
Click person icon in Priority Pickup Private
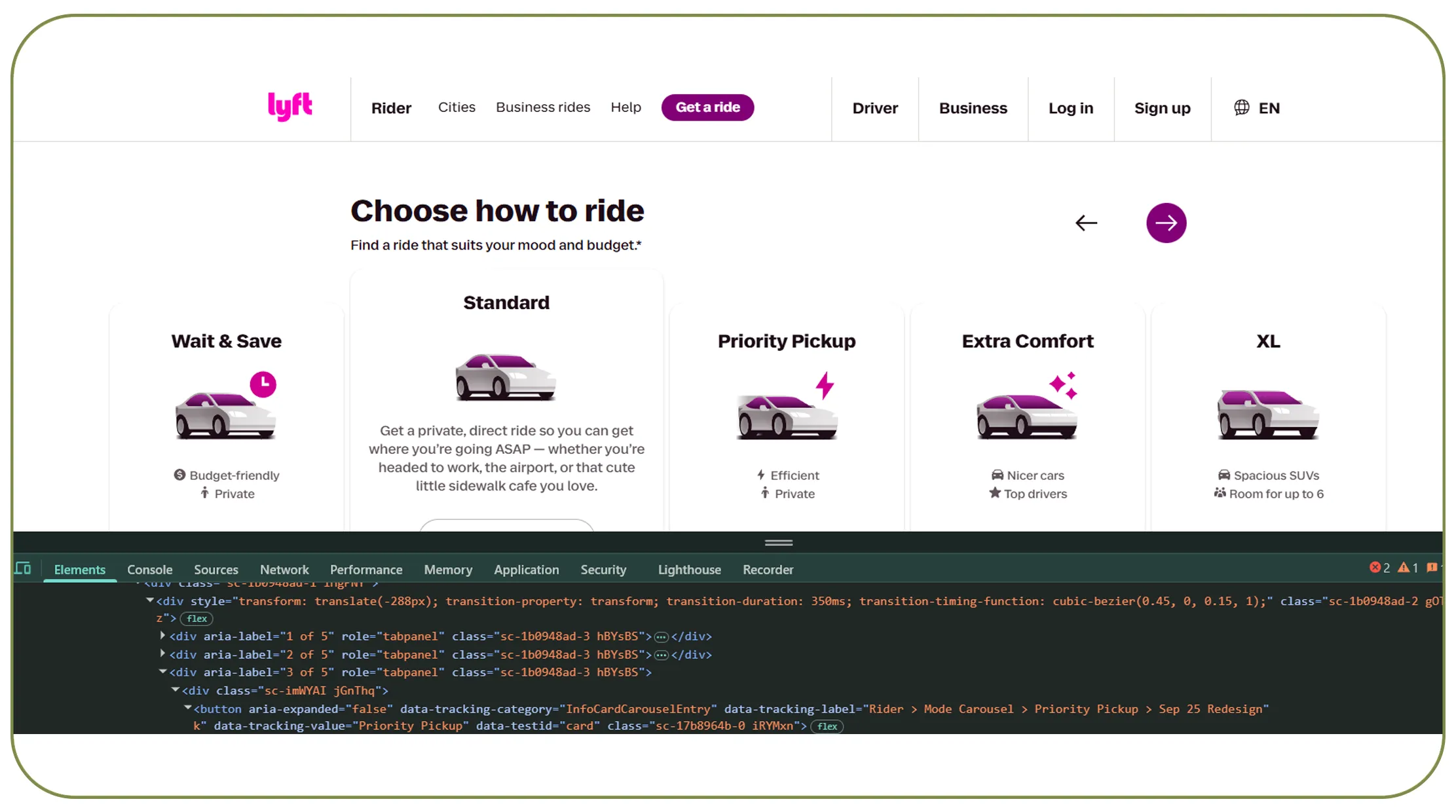(x=765, y=492)
